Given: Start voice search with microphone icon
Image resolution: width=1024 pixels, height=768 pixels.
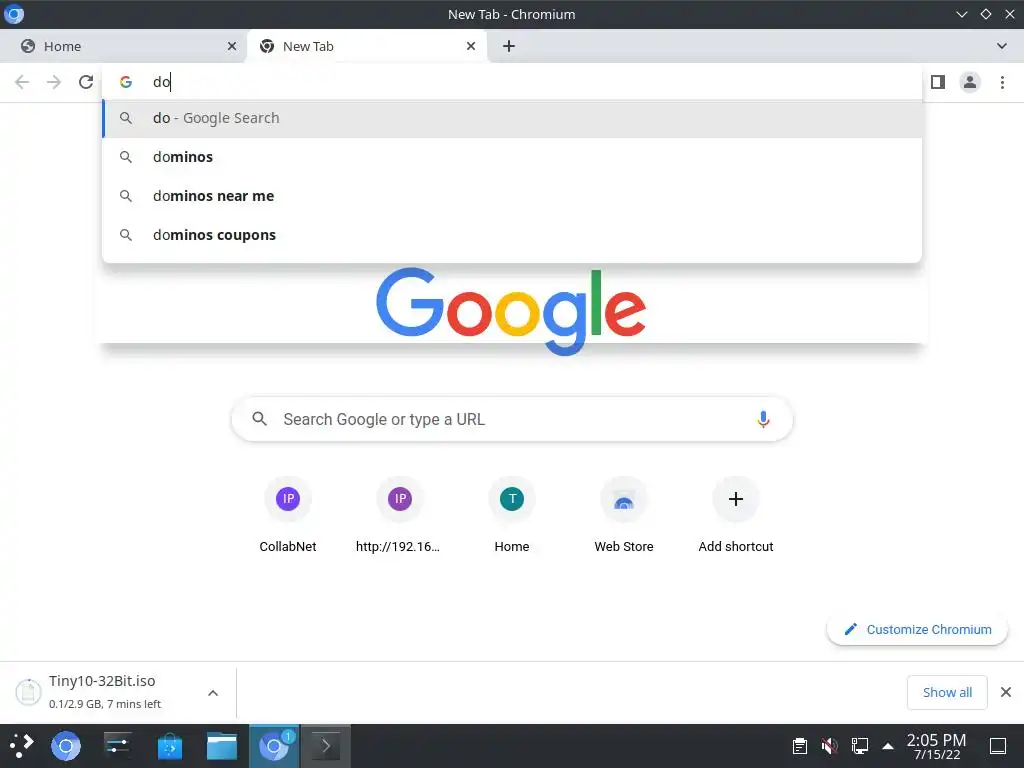Looking at the screenshot, I should tap(763, 419).
